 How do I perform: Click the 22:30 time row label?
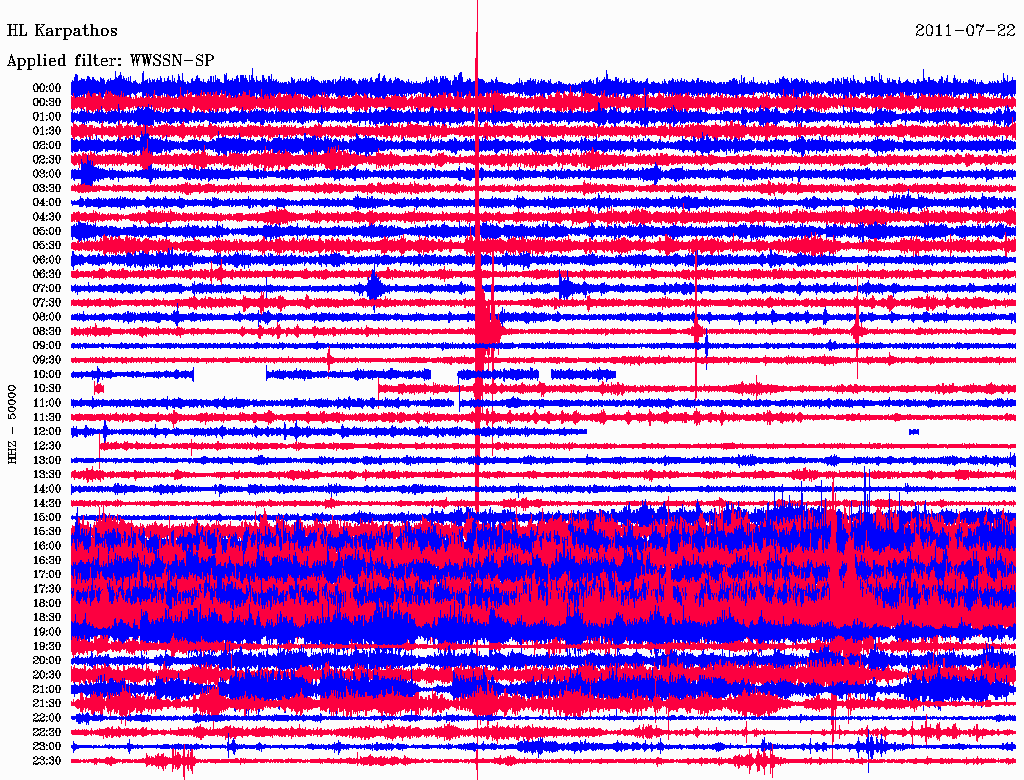[47, 732]
